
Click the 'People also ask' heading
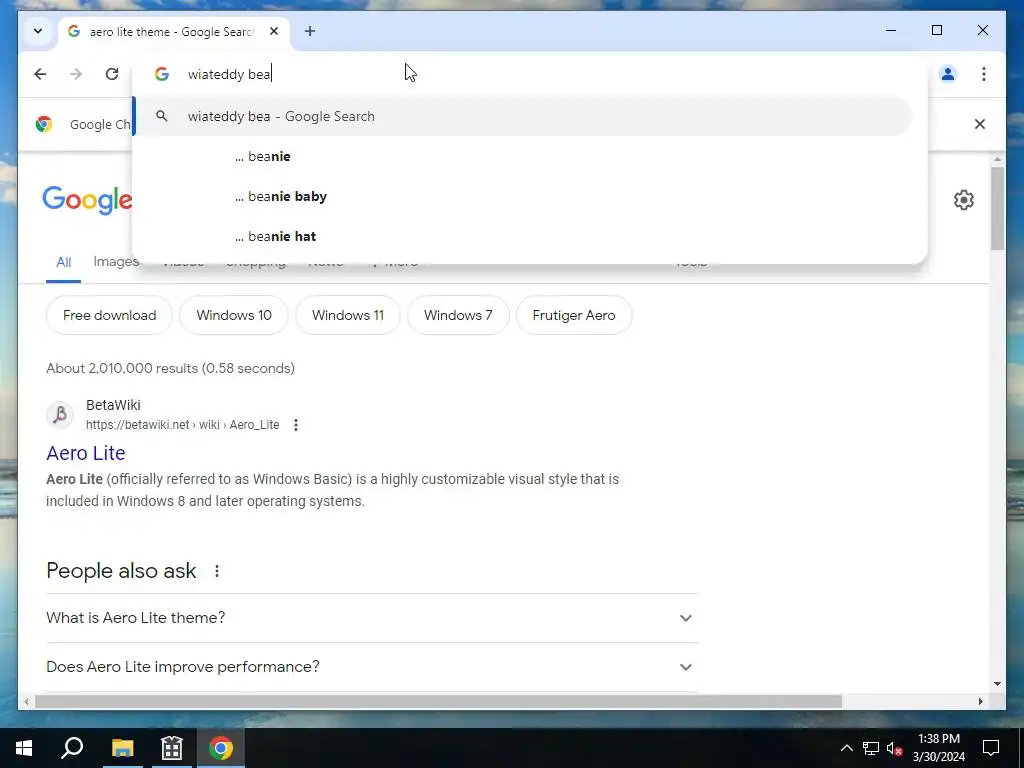click(x=121, y=571)
